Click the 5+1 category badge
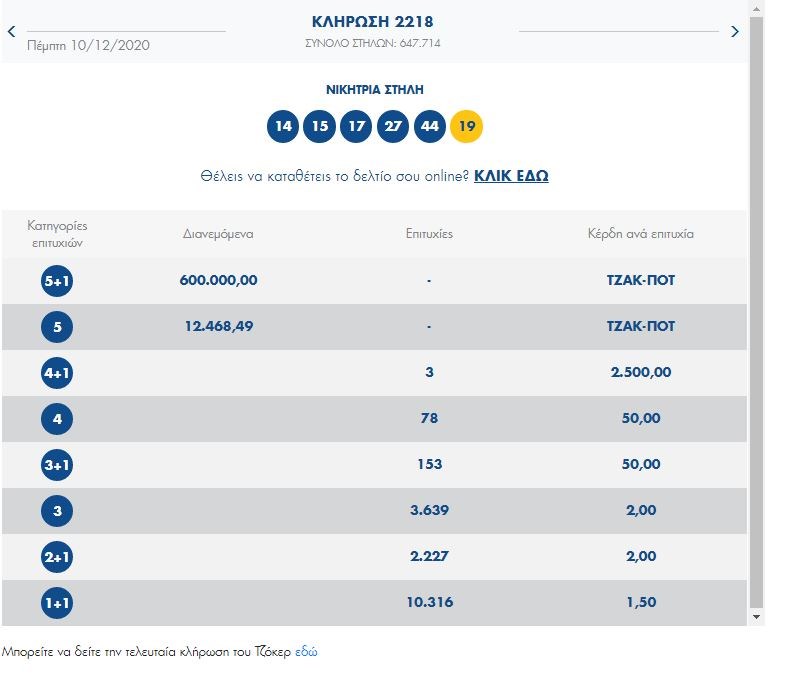This screenshot has height=681, width=797. pos(57,281)
